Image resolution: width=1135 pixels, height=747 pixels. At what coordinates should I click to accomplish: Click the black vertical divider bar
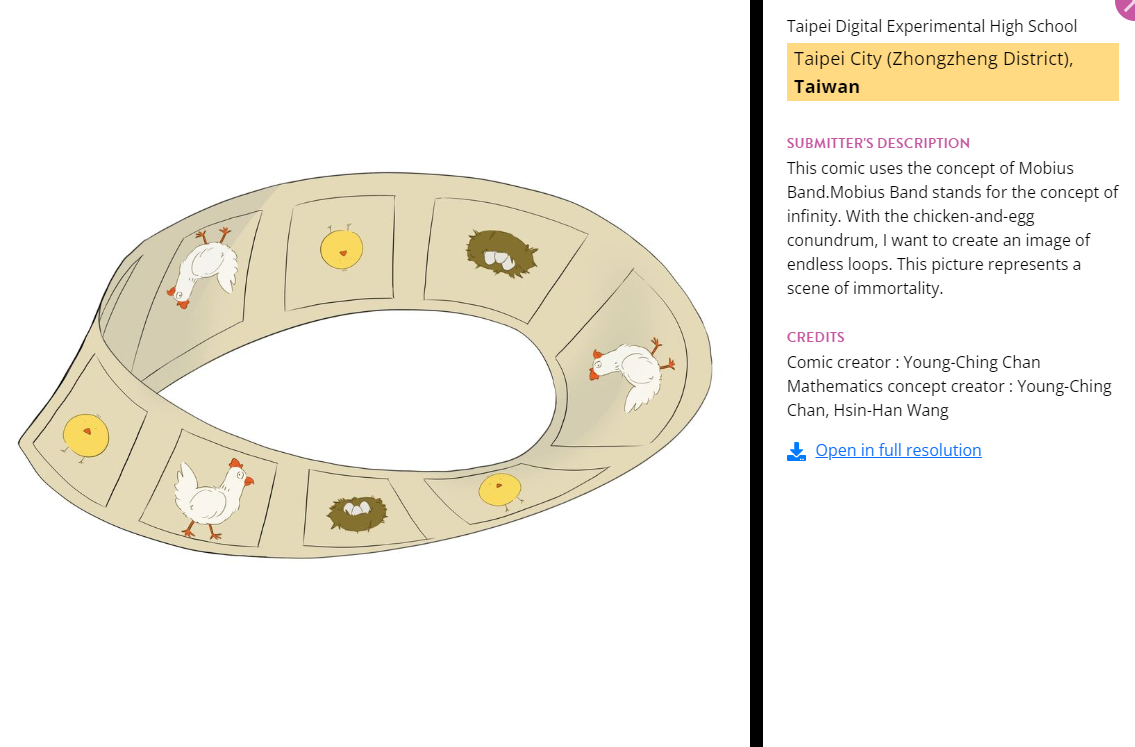[756, 373]
